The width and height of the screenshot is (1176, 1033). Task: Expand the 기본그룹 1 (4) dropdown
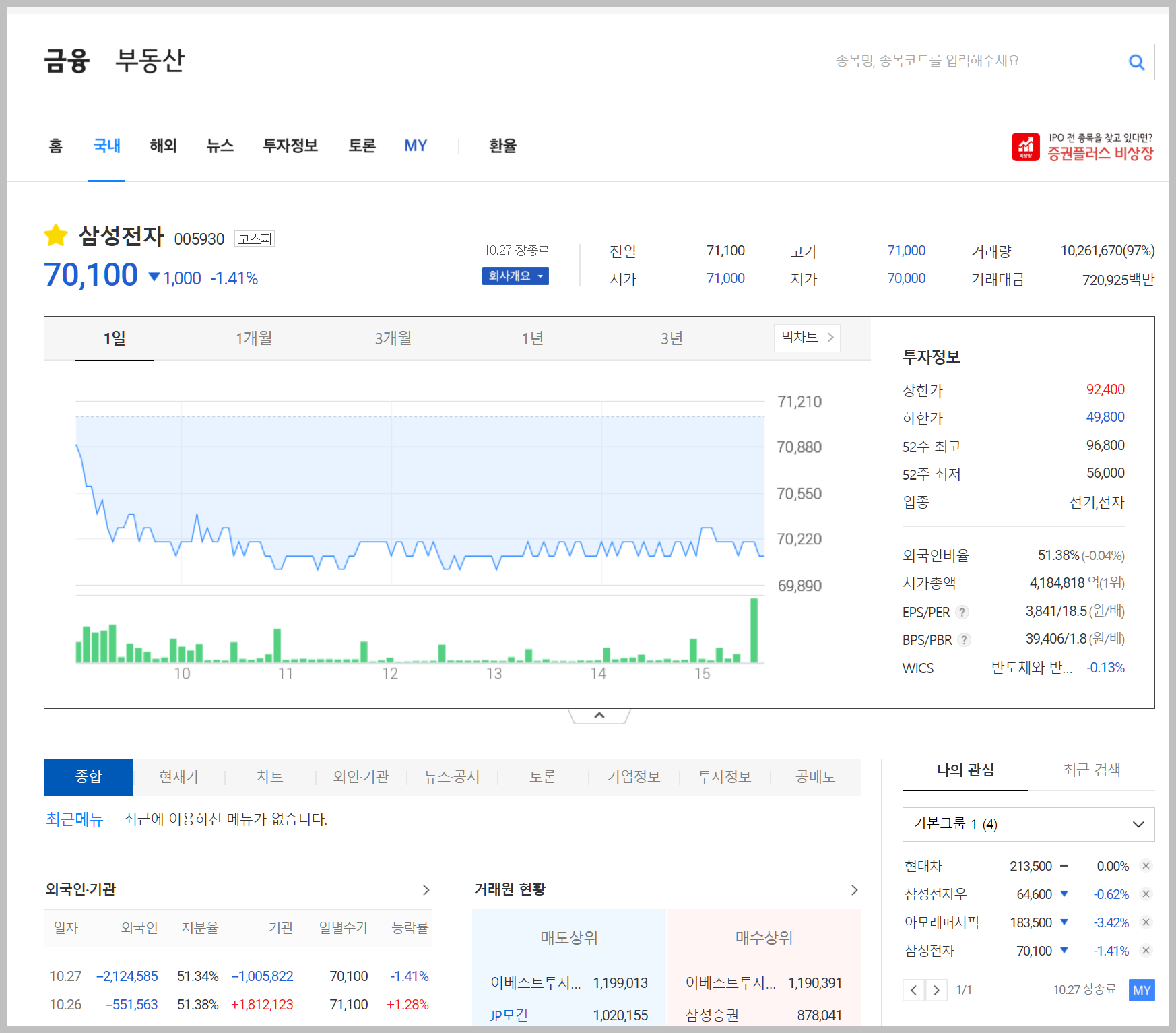click(x=1028, y=824)
